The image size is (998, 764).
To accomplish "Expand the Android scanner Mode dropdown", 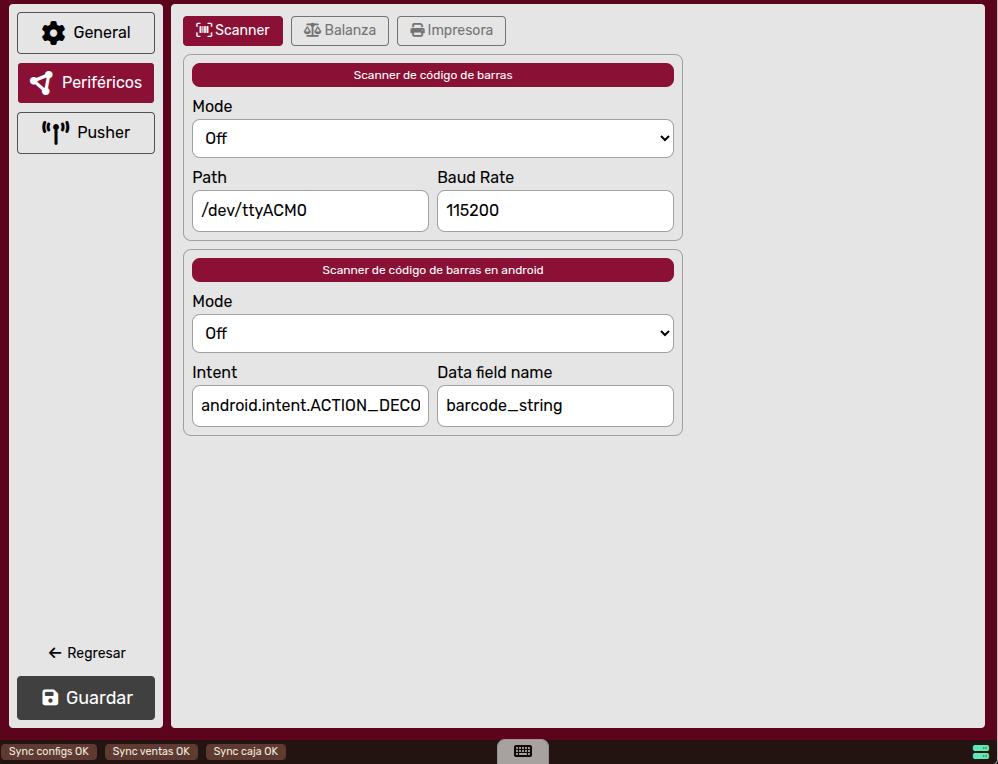I will pyautogui.click(x=432, y=334).
